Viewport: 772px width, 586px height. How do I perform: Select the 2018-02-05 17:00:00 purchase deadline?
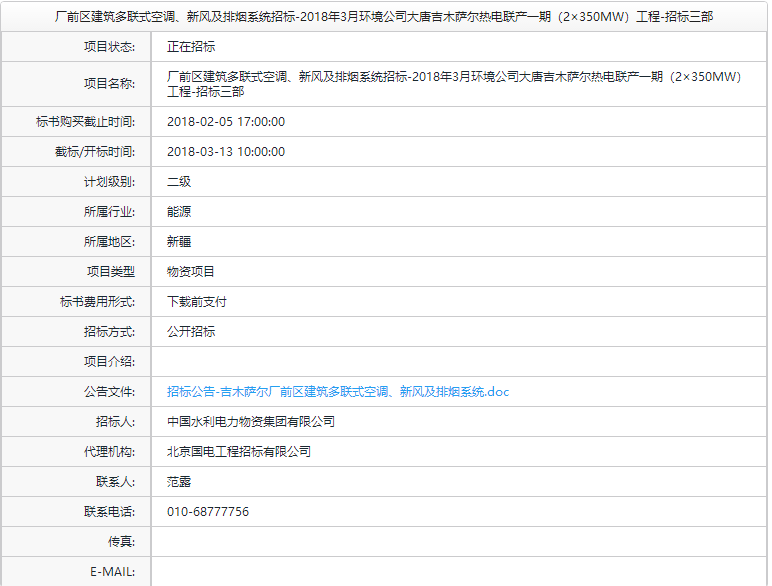coord(226,122)
